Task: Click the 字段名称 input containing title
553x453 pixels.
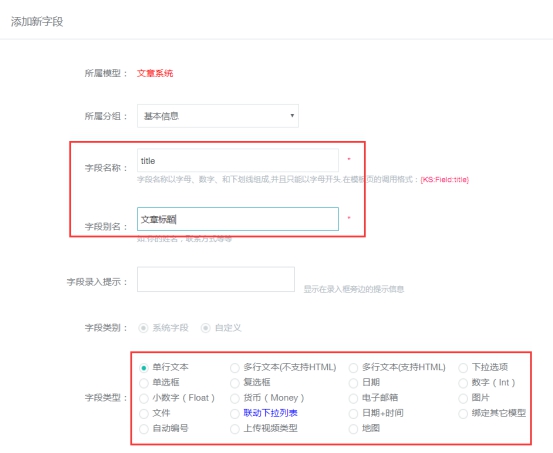Action: point(238,161)
